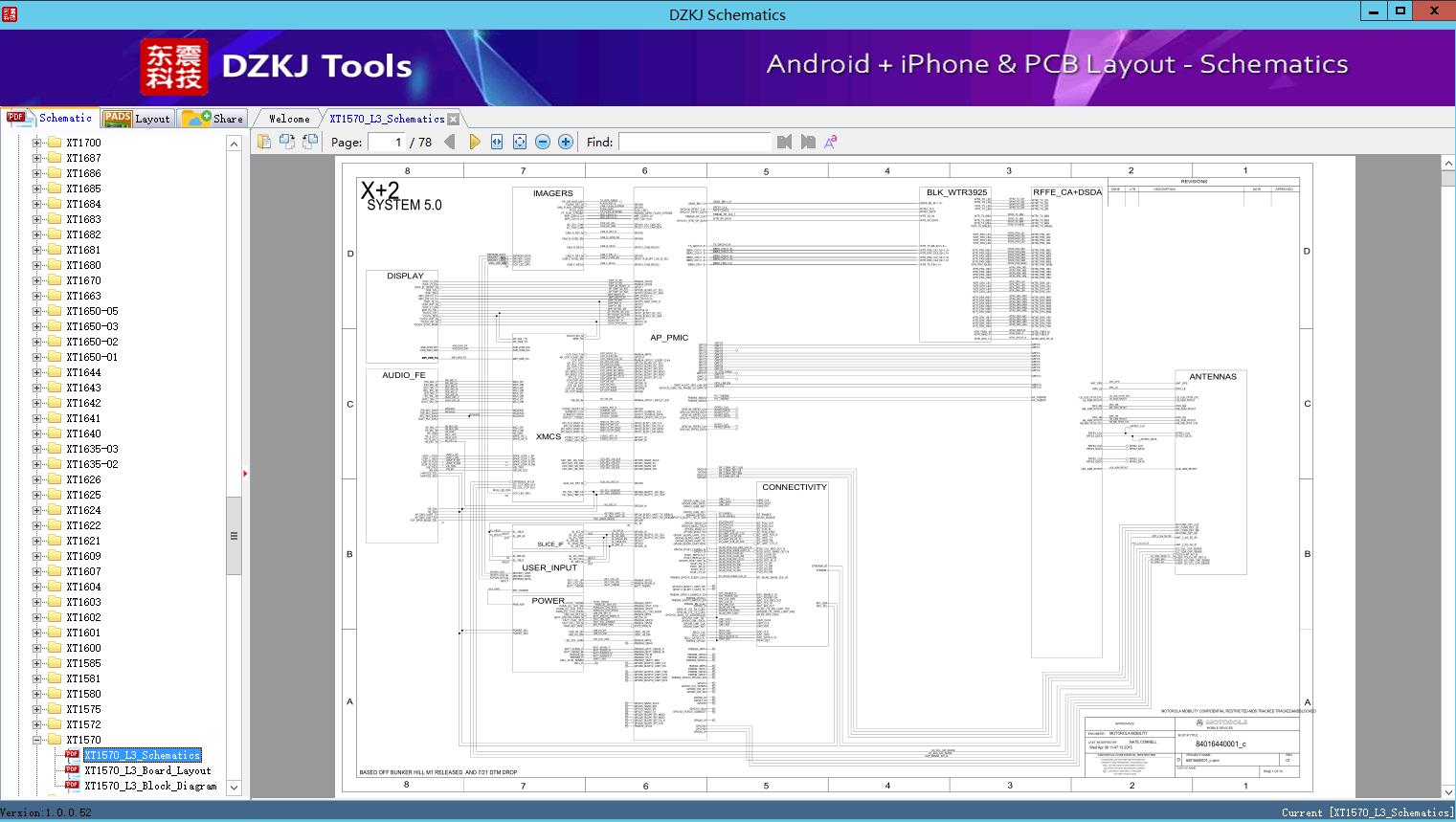Go to the previous page arrow
1456x822 pixels.
point(450,142)
